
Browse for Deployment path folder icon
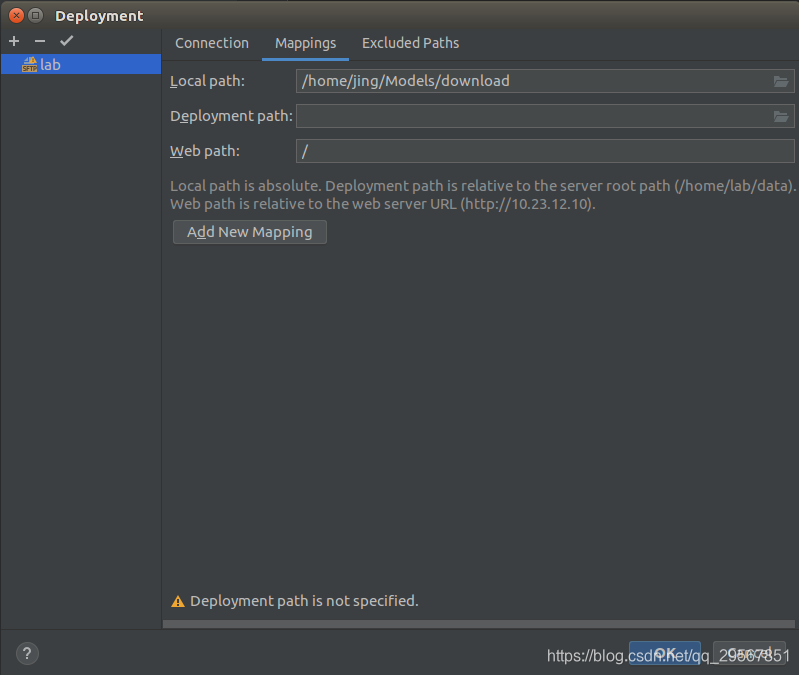(x=781, y=117)
